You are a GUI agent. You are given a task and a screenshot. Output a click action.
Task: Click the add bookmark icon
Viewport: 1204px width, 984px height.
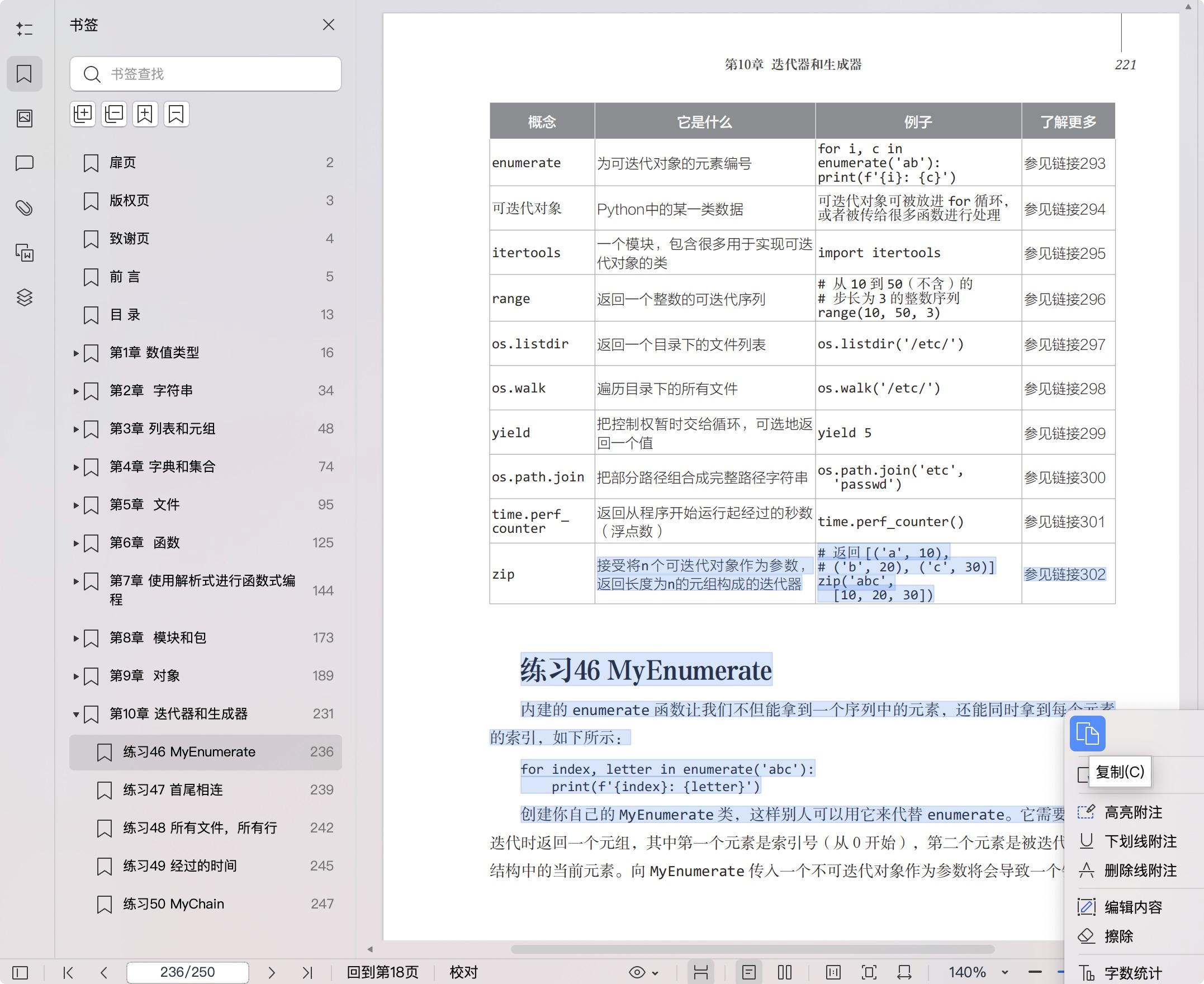[145, 114]
